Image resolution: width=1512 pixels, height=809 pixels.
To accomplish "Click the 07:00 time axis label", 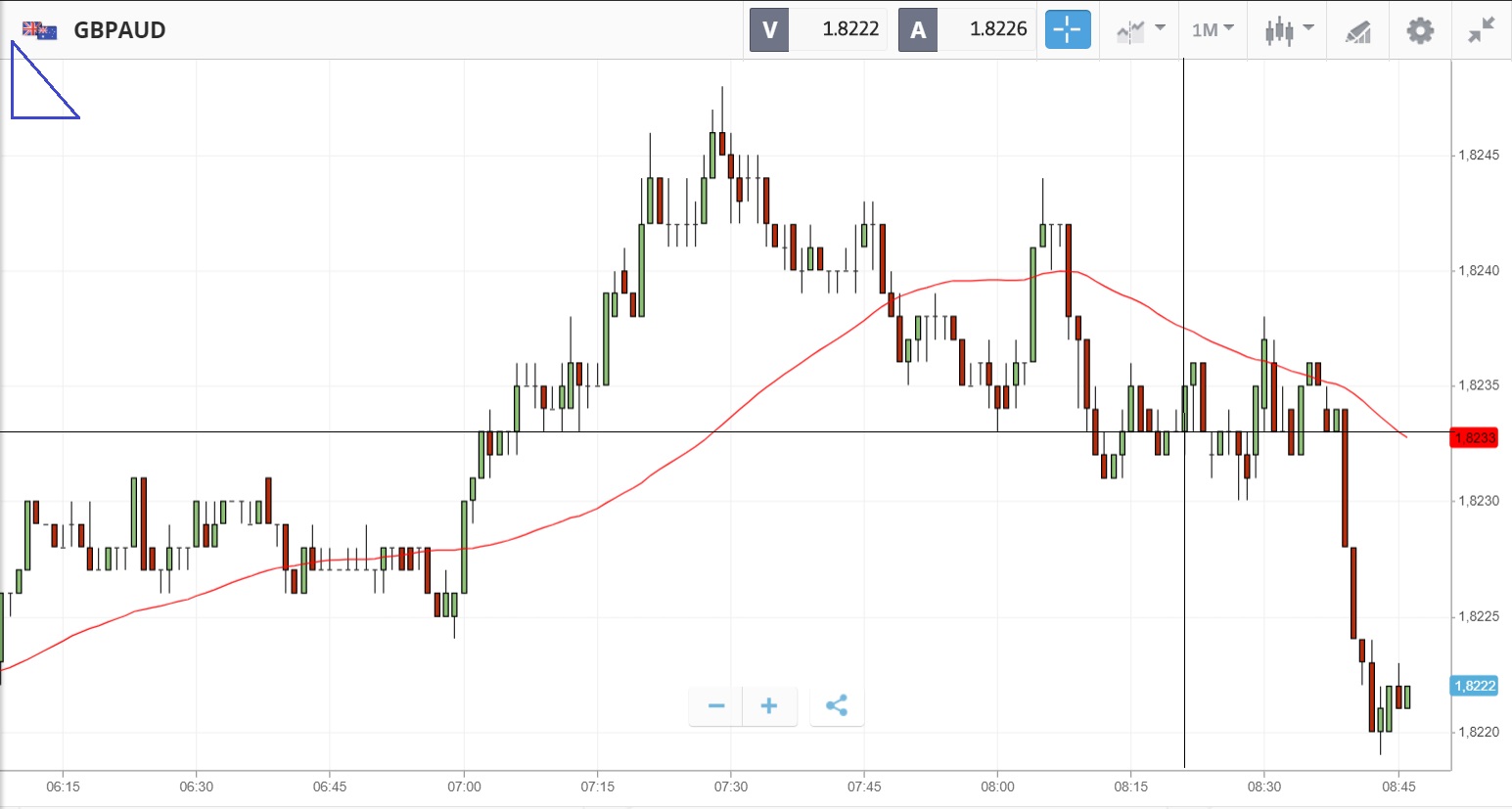I will click(x=464, y=787).
